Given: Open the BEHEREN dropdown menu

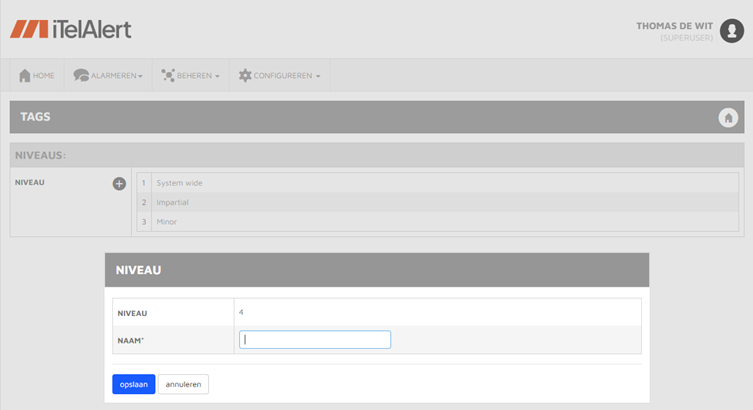Looking at the screenshot, I should (191, 75).
